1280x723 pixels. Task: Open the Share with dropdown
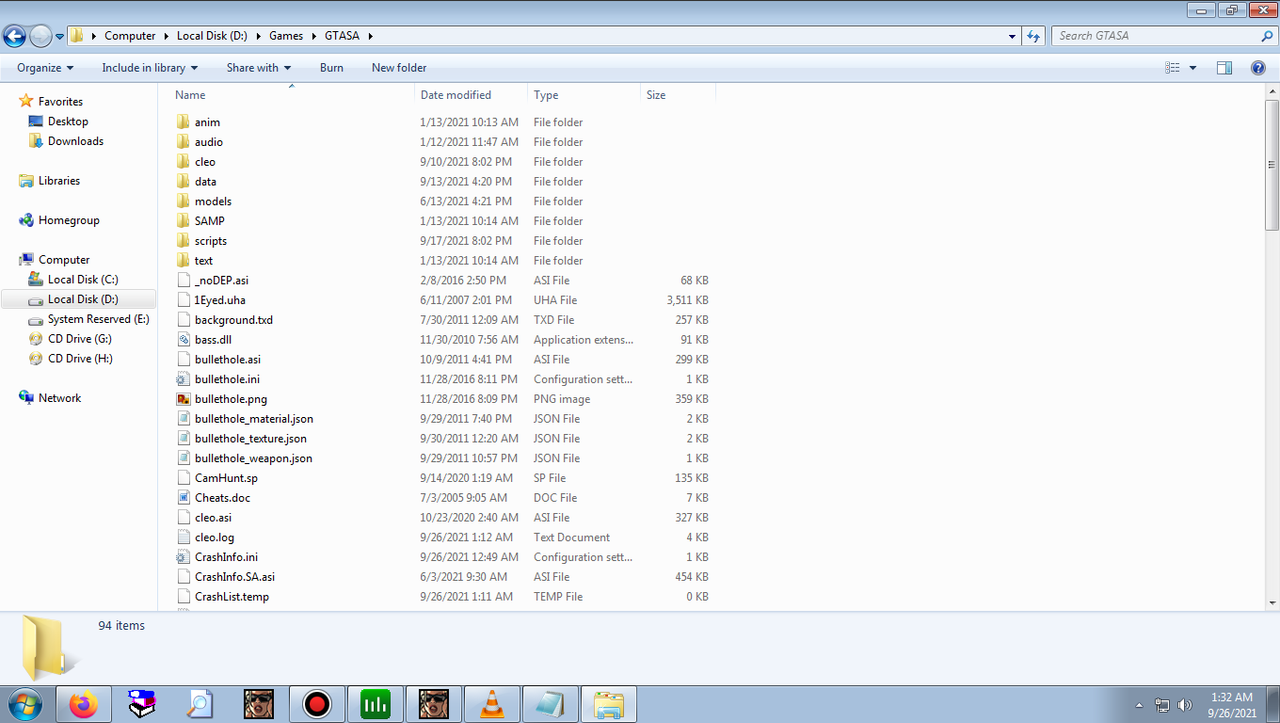click(258, 68)
